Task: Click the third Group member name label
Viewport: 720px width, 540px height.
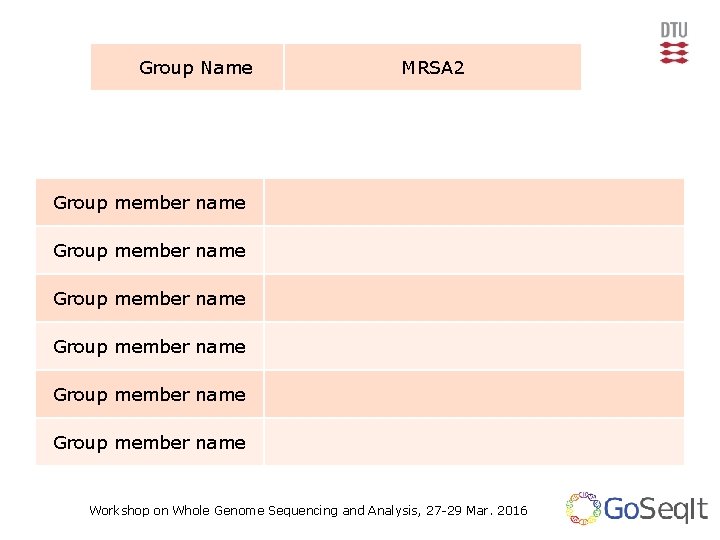Action: click(x=149, y=298)
